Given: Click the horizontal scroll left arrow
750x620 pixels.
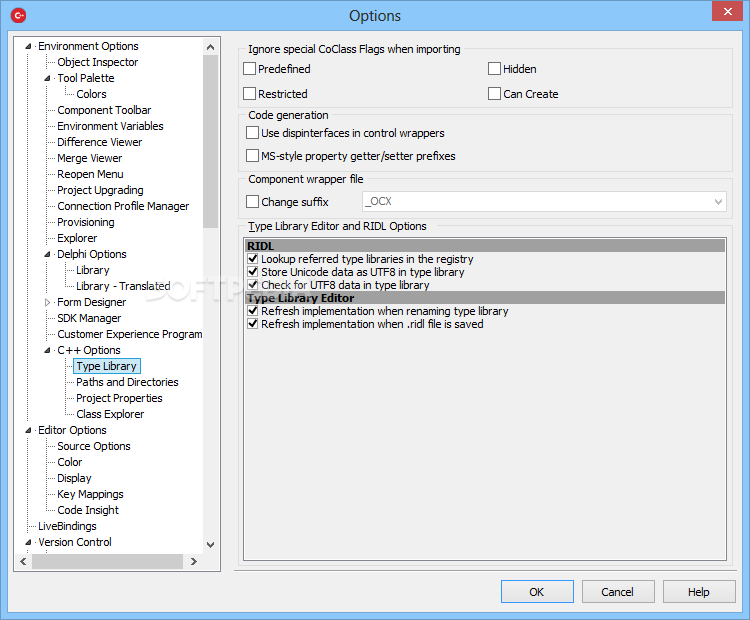Looking at the screenshot, I should coord(23,562).
